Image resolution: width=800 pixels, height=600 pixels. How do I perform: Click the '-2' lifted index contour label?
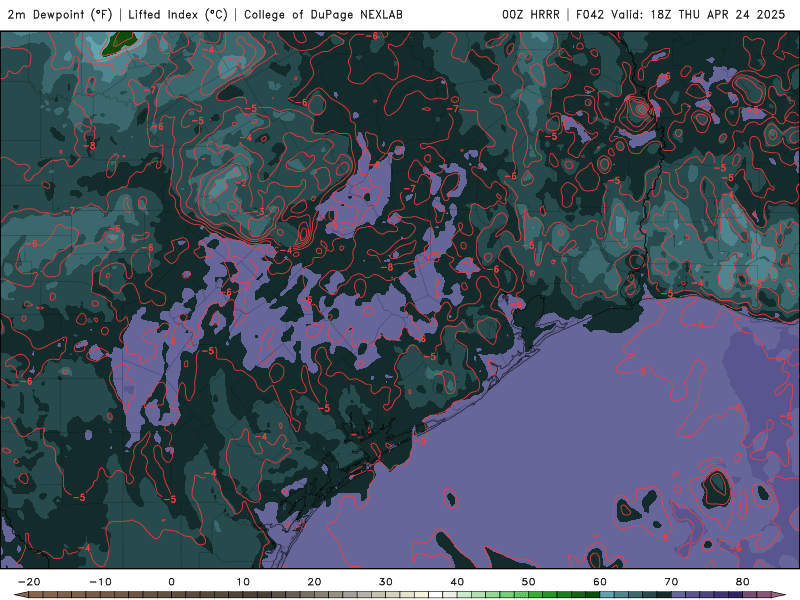tap(242, 183)
